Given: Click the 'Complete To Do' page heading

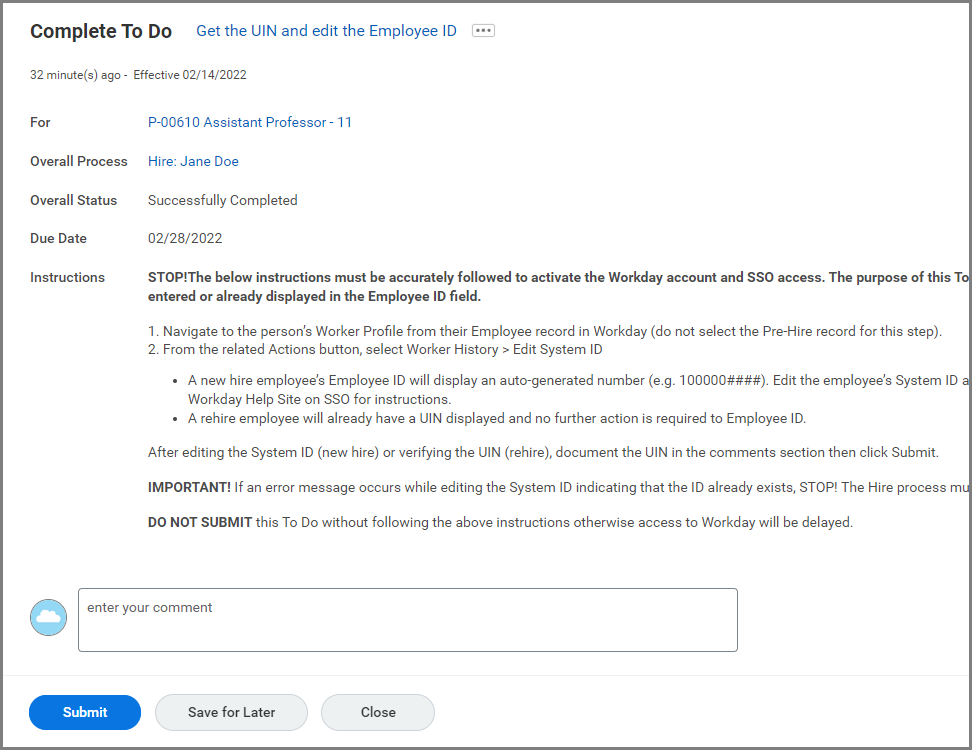Looking at the screenshot, I should (x=101, y=31).
